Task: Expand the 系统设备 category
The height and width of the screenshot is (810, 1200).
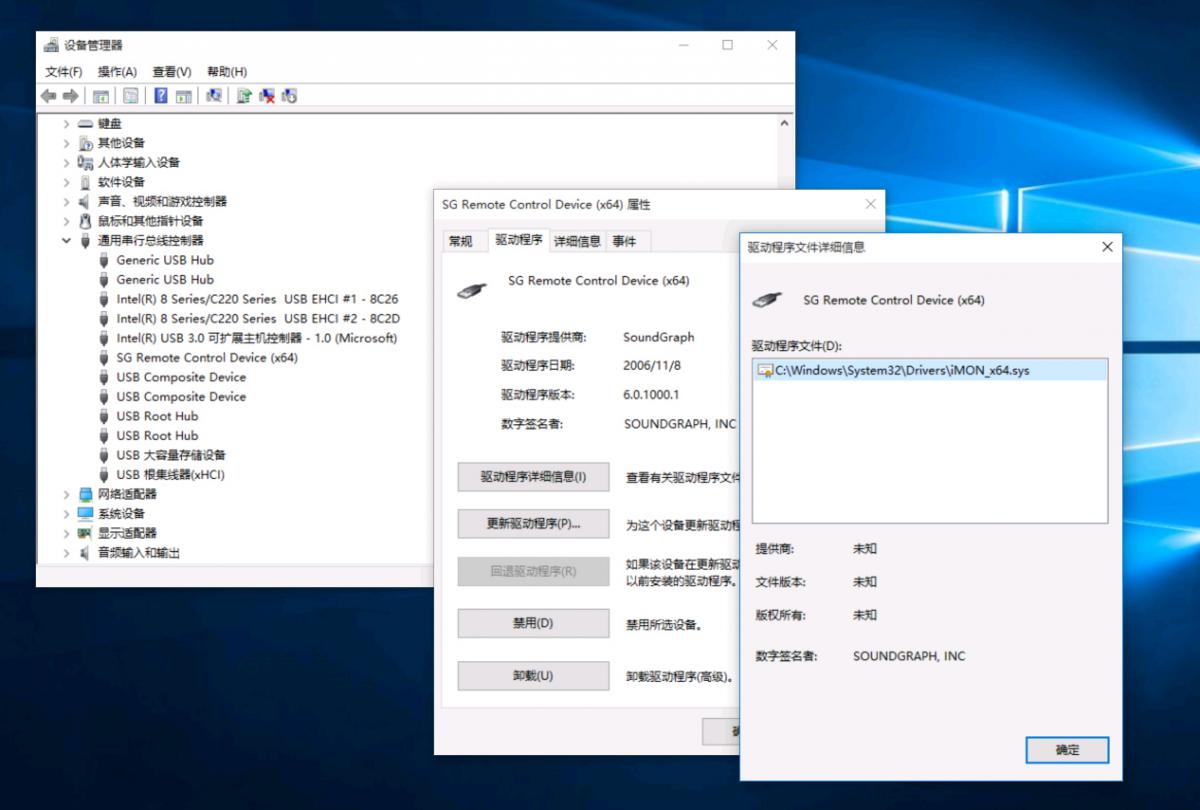Action: click(66, 513)
